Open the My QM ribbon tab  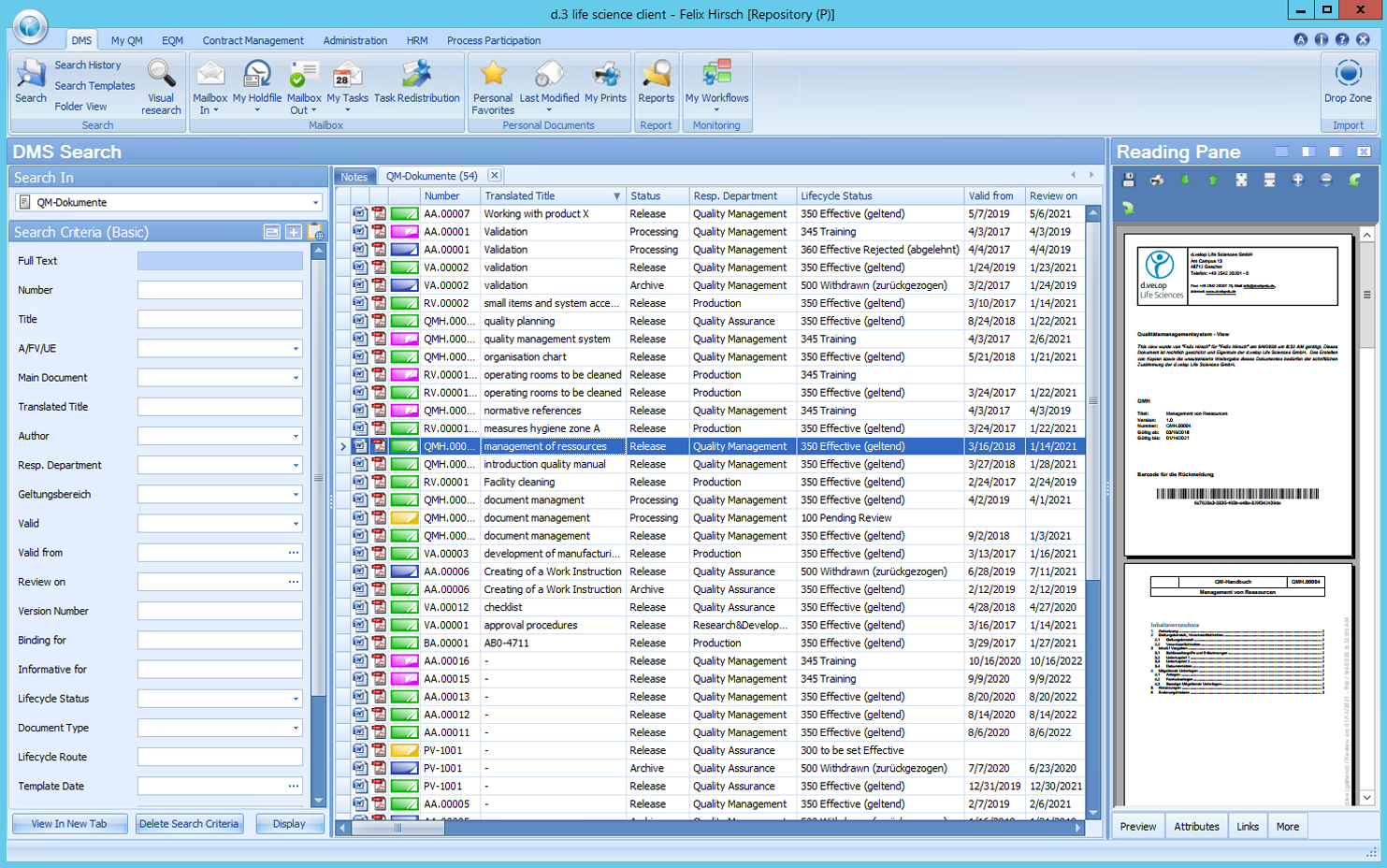[126, 40]
